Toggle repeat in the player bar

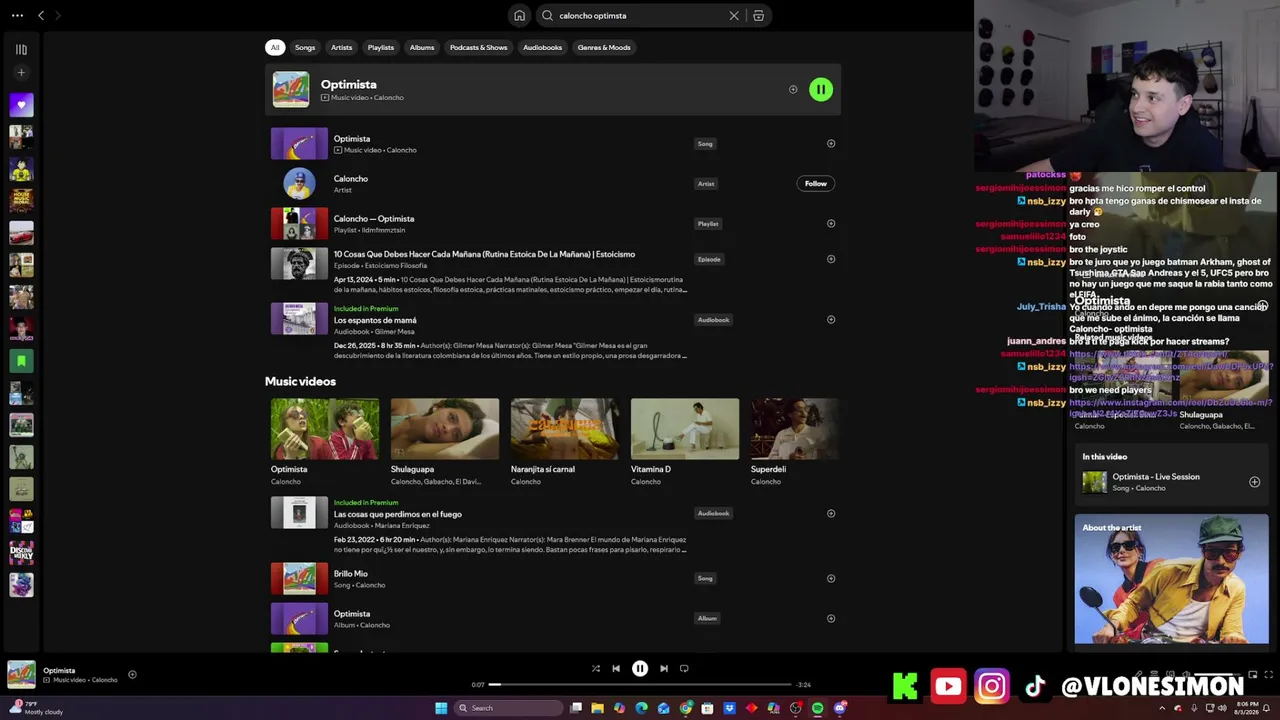[x=684, y=669]
